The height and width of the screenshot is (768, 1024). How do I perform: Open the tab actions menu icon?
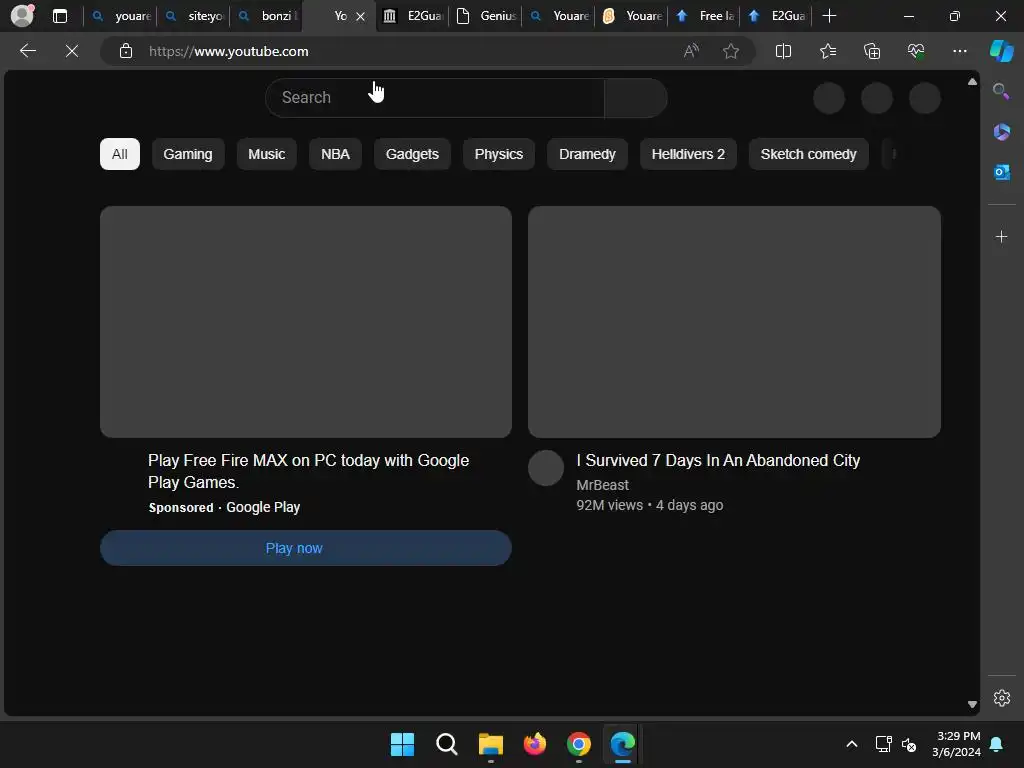pos(59,16)
